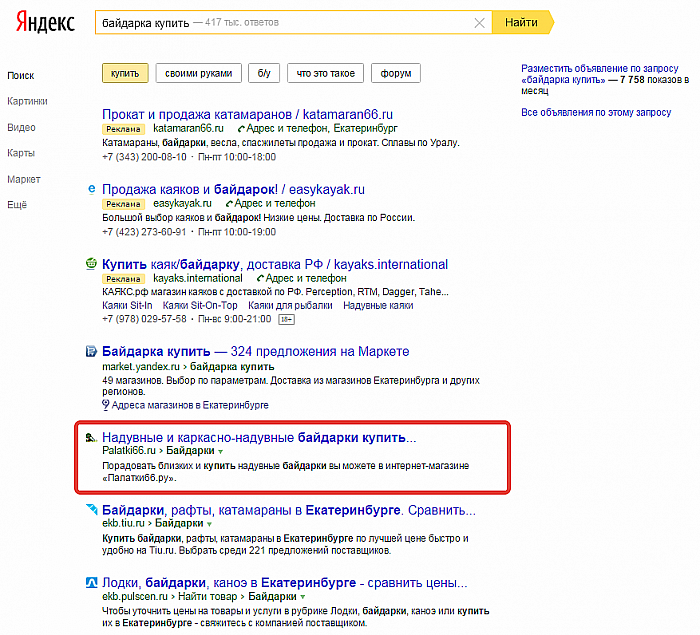Open Надувные и каркасно-надувные байдарки result
The height and width of the screenshot is (635, 700).
(259, 437)
